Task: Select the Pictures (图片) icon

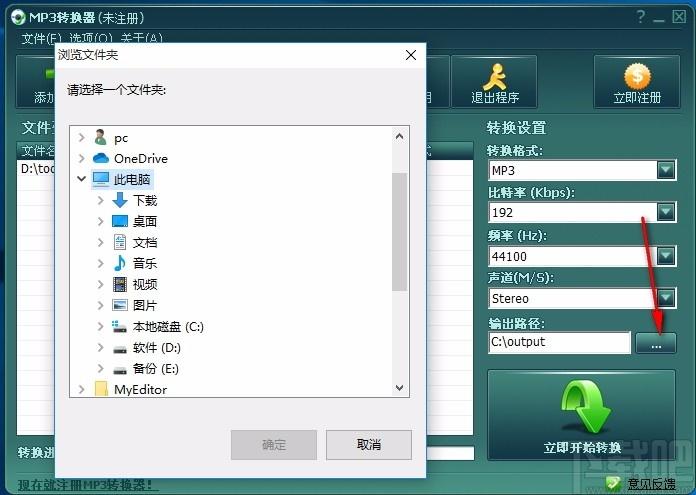Action: coord(120,305)
